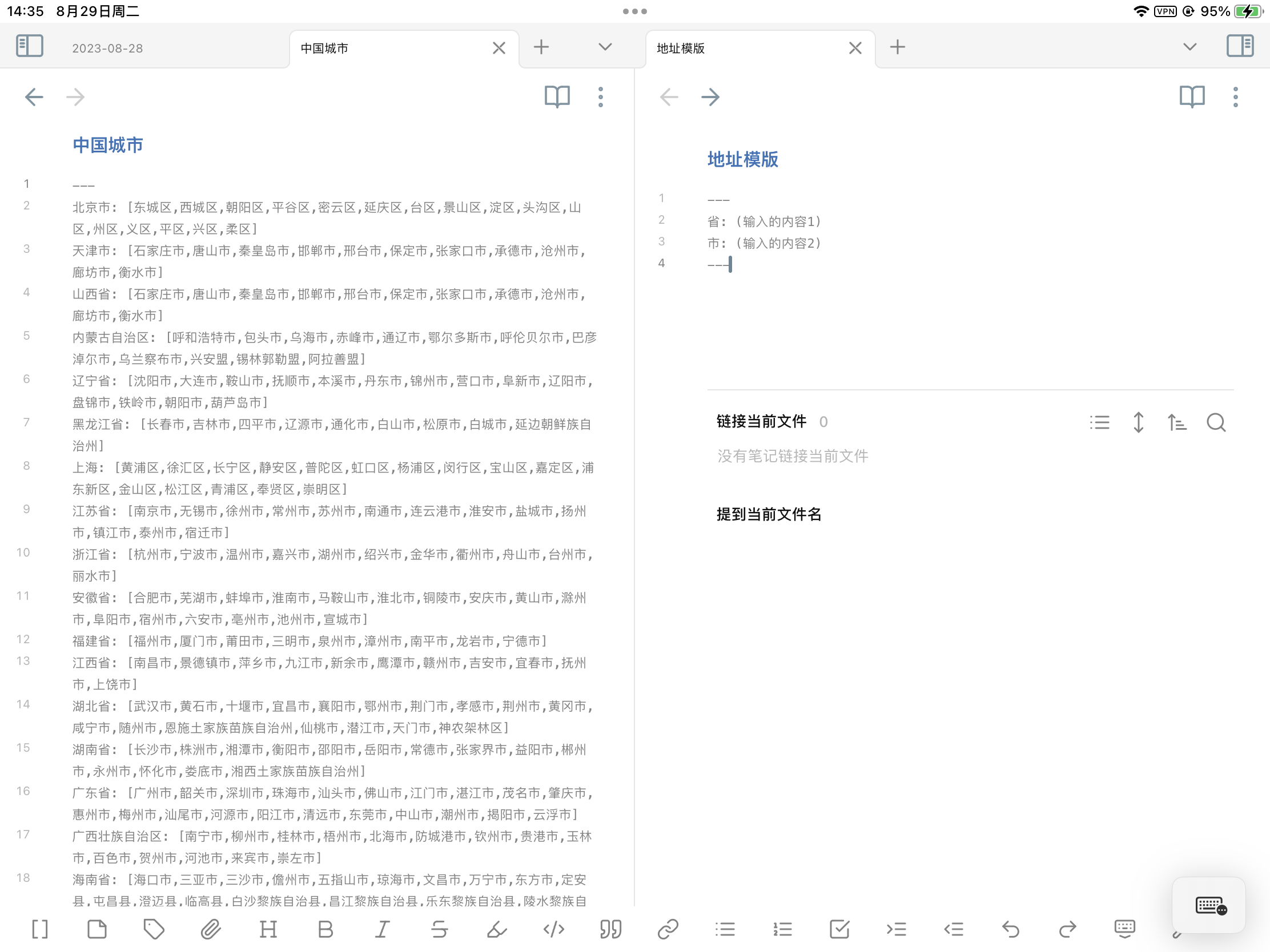Tap the VPN status icon
Screen dimensions: 1270x952
tap(1165, 11)
